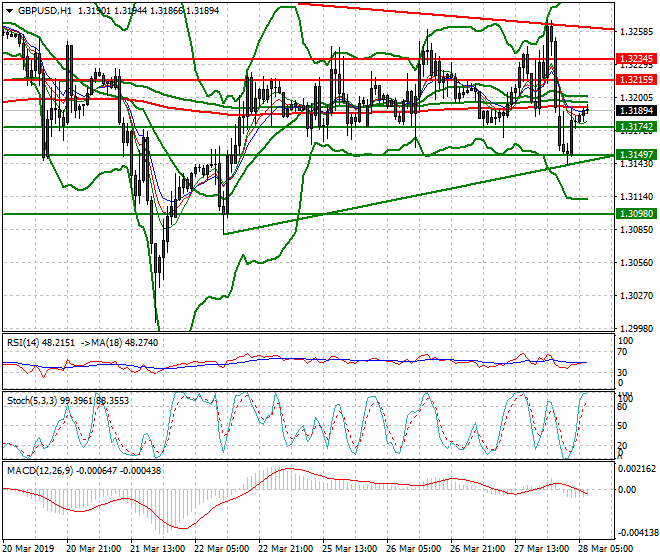Click the 28 Mar 05:00 time axis label
The height and width of the screenshot is (560, 660).
tap(606, 549)
